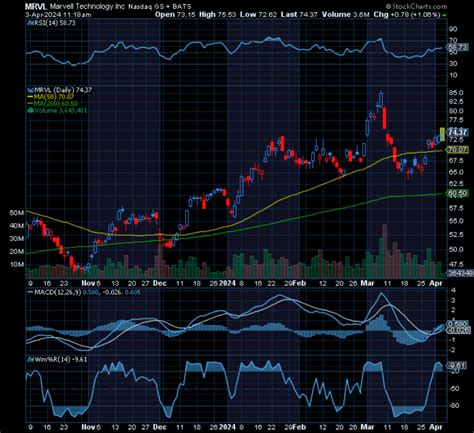Click the Low 72.62 value

click(x=258, y=15)
